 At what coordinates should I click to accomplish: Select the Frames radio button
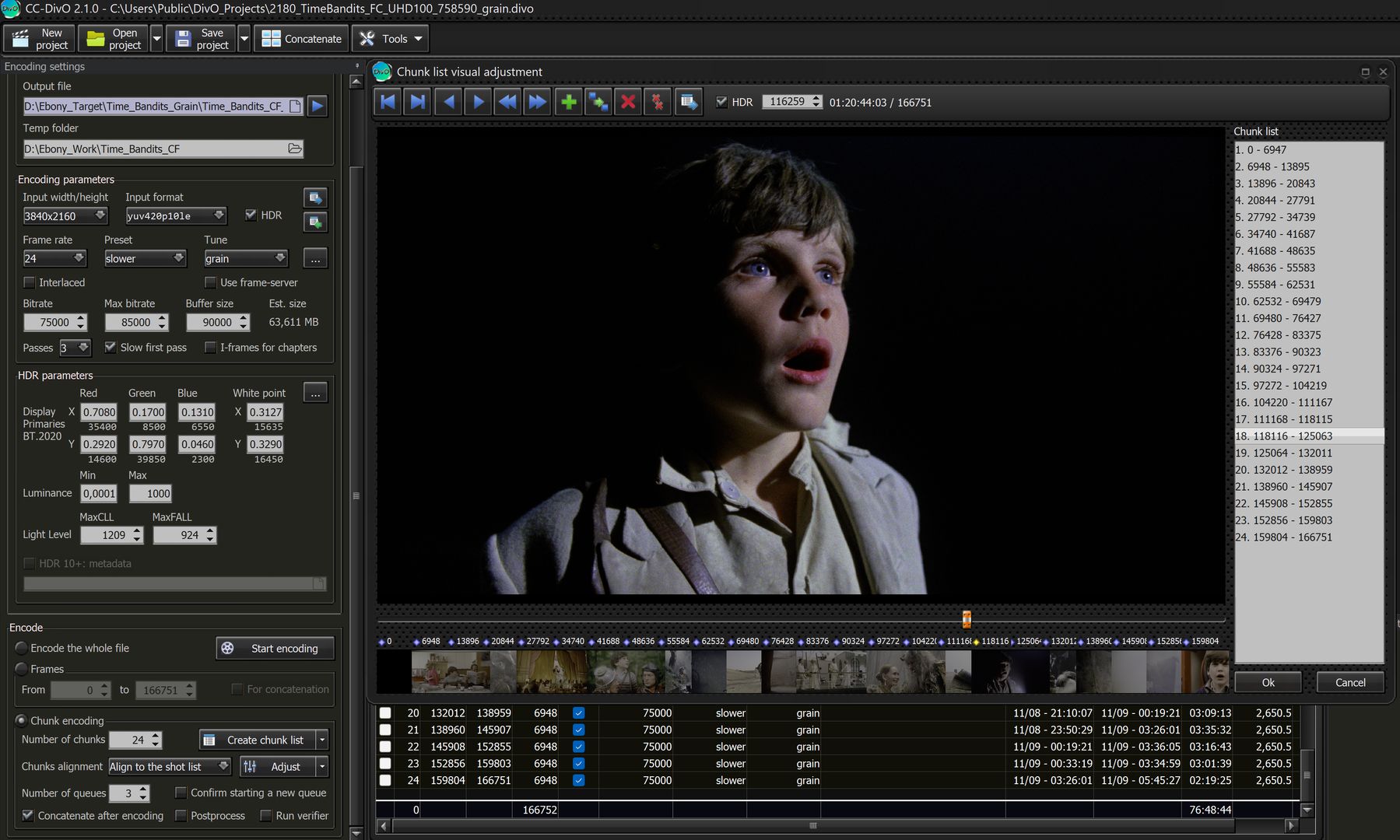click(21, 669)
